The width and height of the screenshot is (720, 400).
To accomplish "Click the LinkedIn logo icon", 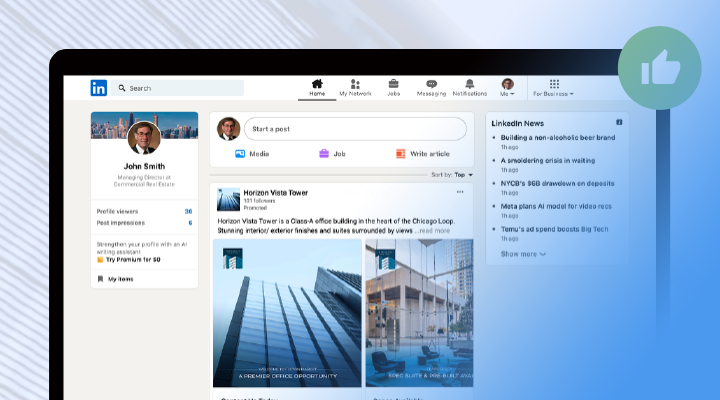I will (99, 88).
